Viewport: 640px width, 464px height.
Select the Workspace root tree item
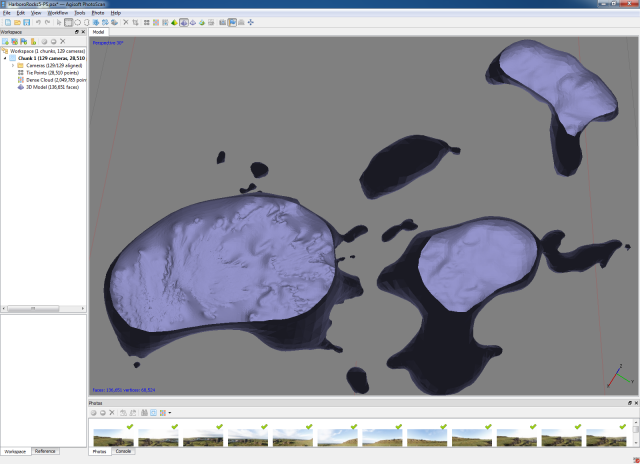click(x=43, y=51)
